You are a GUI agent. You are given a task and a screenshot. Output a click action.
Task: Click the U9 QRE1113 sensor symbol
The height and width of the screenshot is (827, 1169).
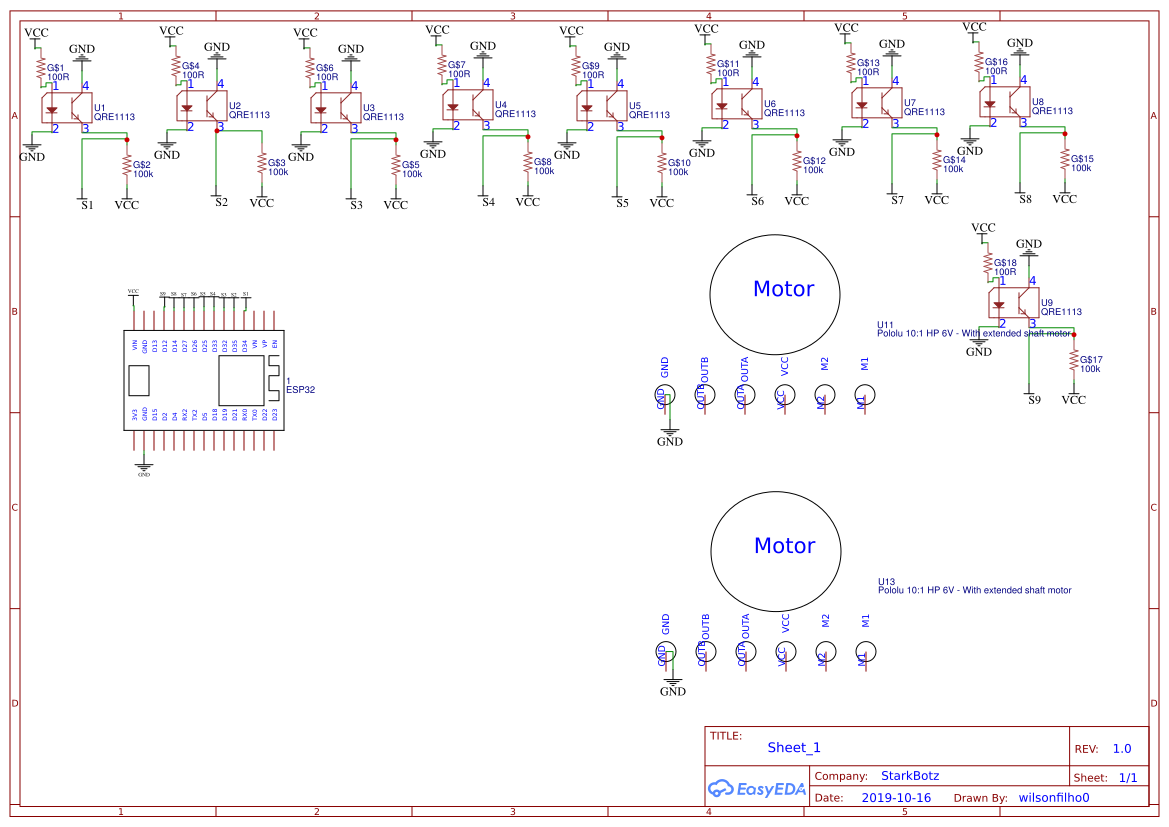click(1013, 303)
